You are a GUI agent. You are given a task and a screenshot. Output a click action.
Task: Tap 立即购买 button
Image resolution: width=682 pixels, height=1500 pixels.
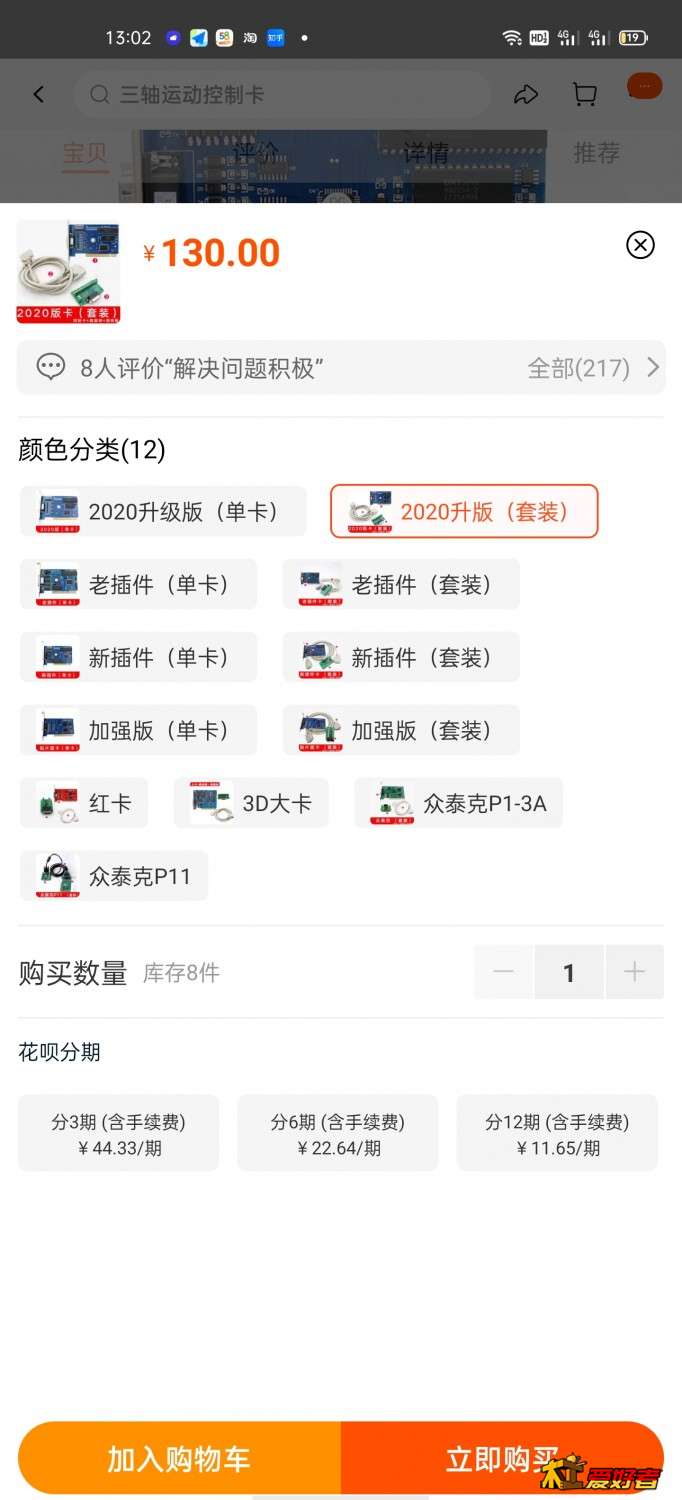(x=502, y=1459)
